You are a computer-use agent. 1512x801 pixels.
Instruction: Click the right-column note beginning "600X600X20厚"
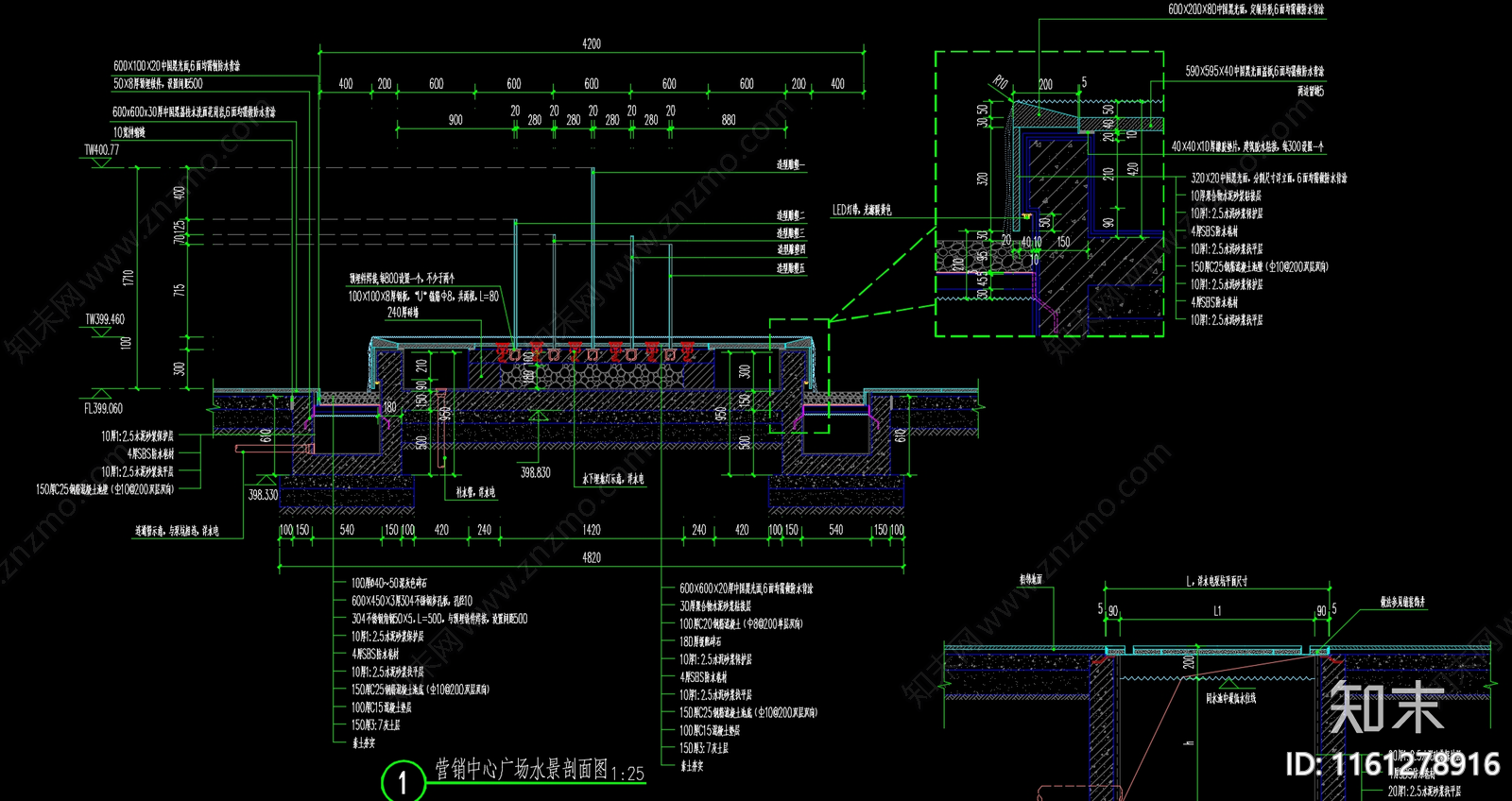click(x=747, y=588)
